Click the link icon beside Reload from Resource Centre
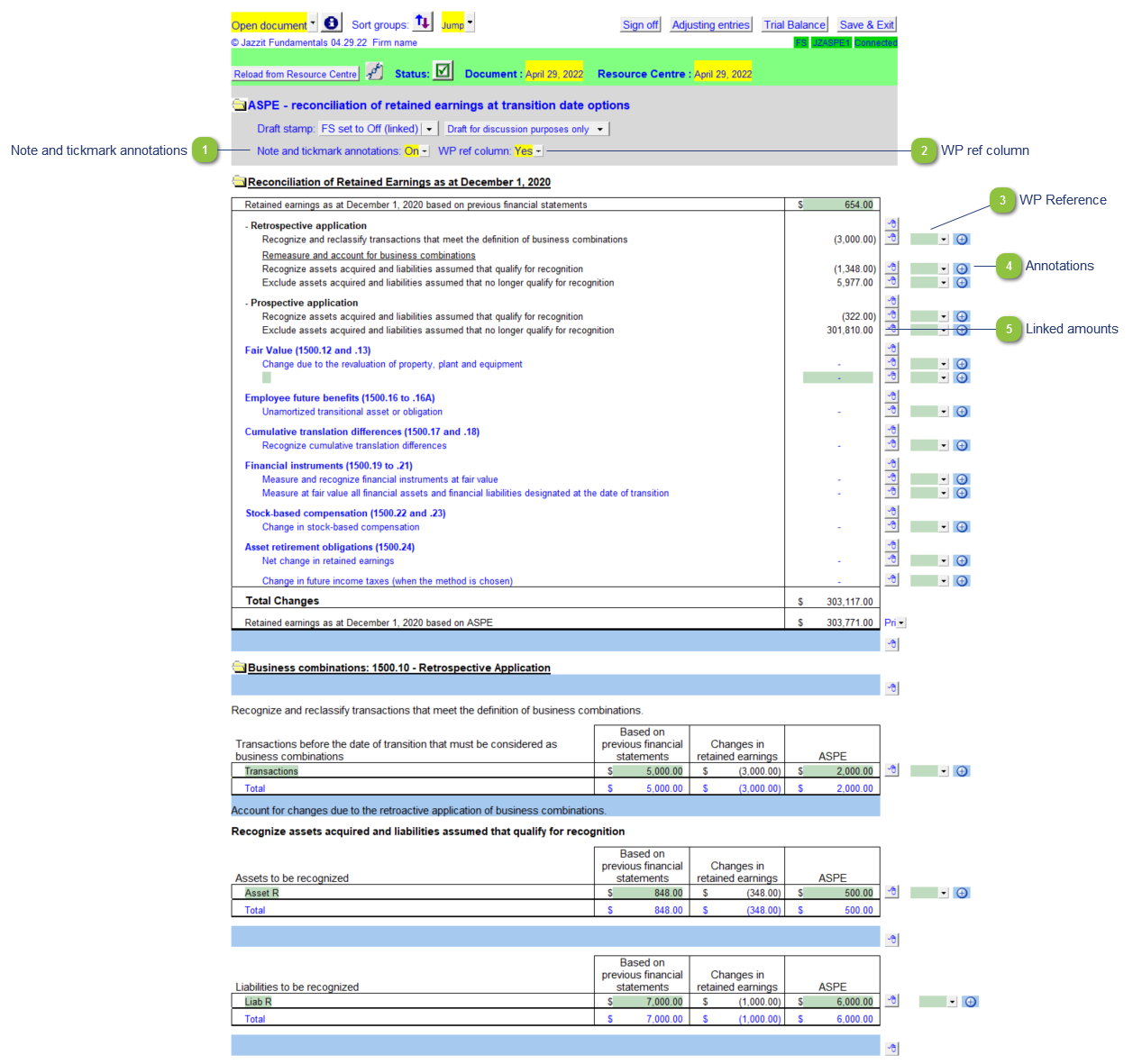This screenshot has height=1064, width=1133. [x=375, y=72]
